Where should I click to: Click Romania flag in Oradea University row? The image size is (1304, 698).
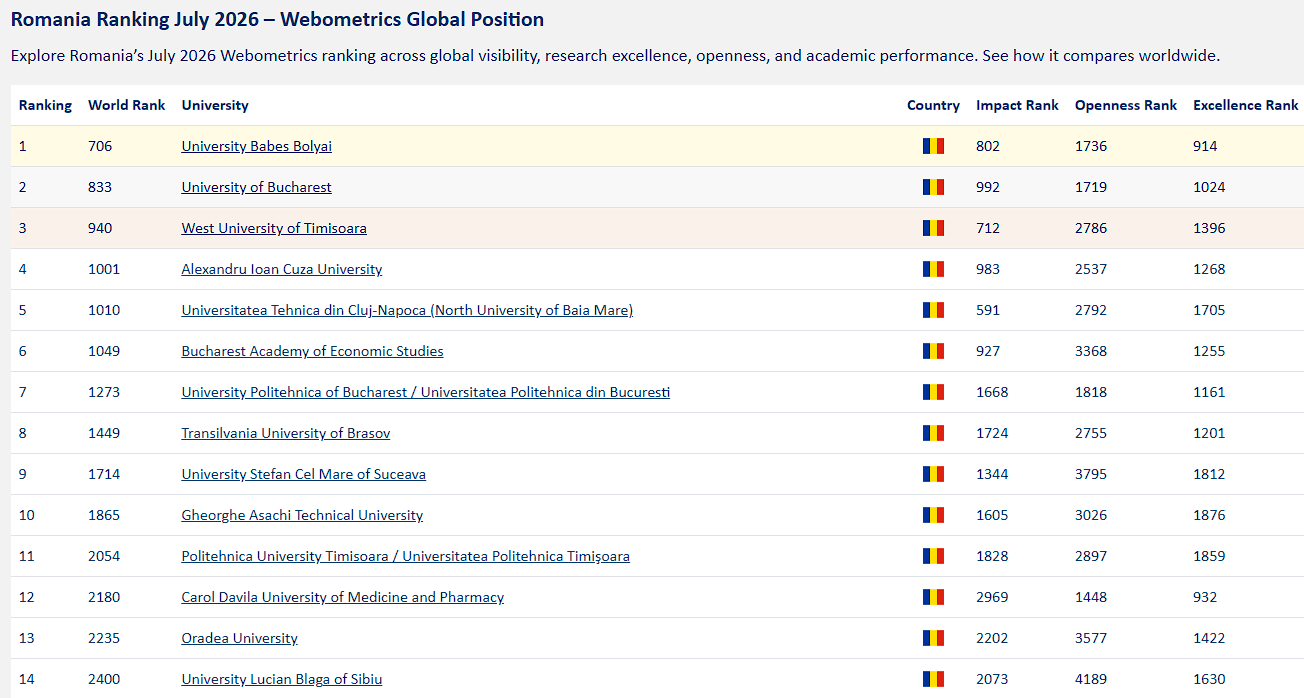click(933, 638)
